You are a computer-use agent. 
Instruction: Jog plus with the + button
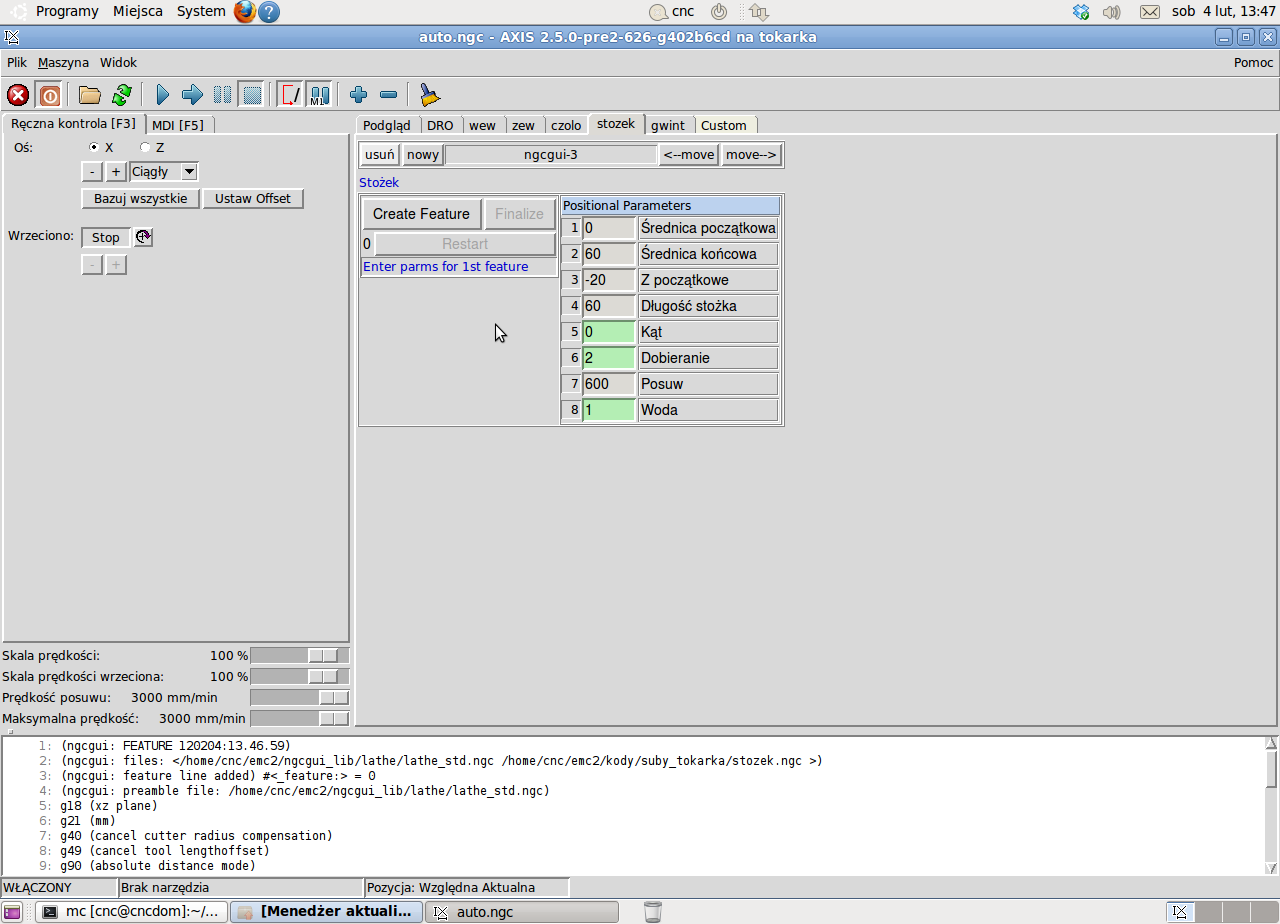(x=116, y=172)
